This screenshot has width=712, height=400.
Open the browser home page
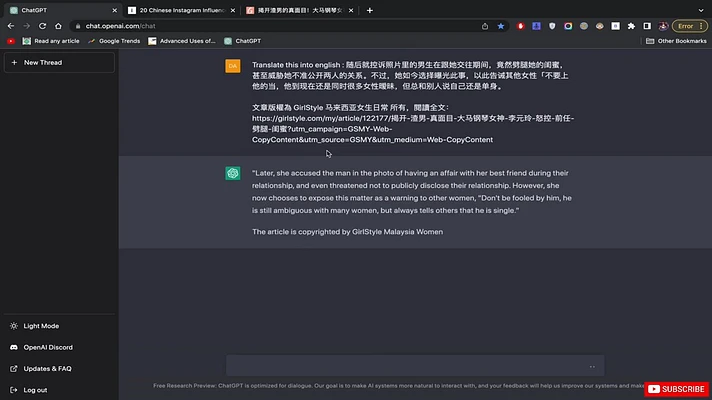(58, 26)
